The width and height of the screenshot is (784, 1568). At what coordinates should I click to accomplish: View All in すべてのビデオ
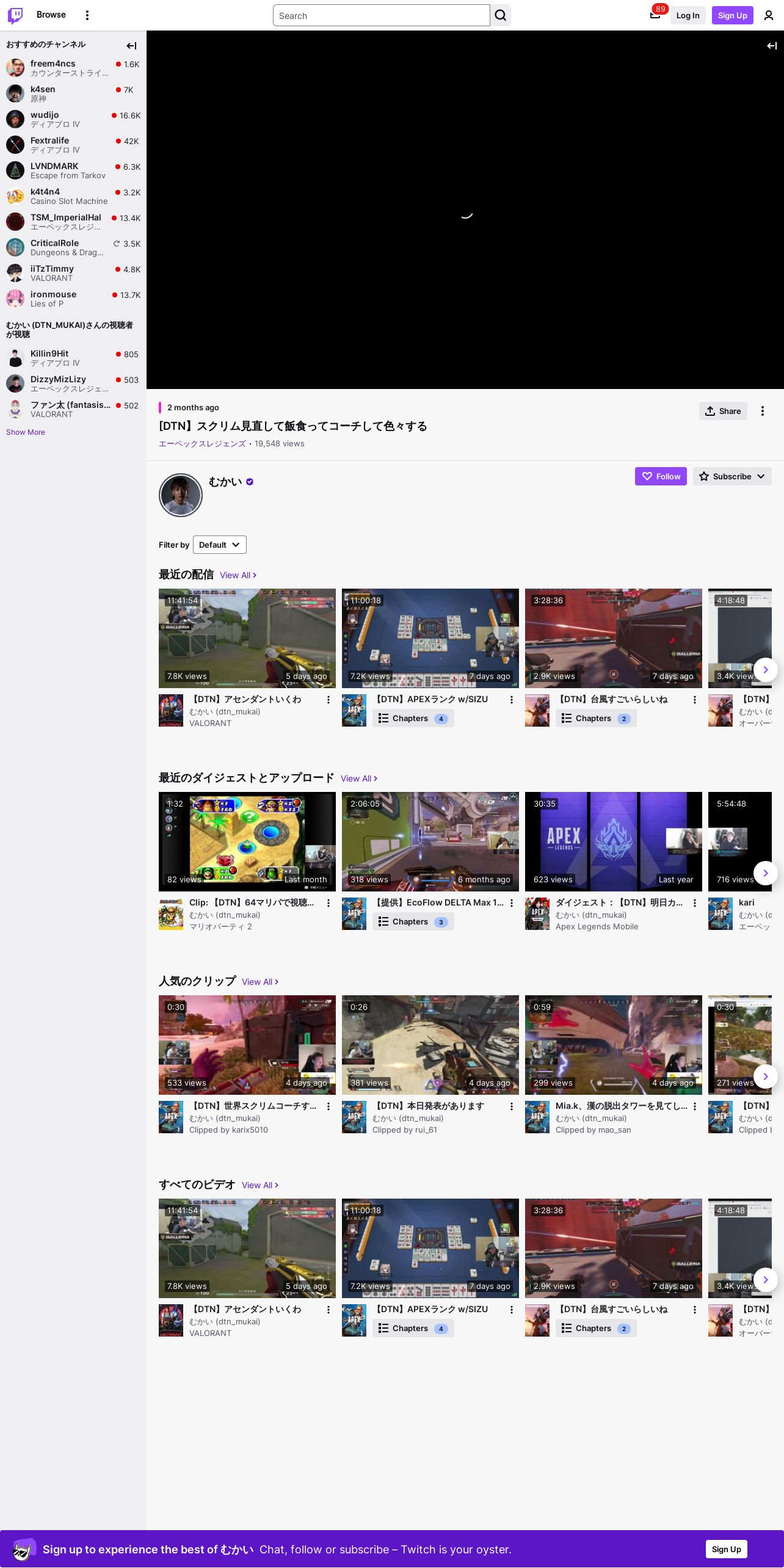click(260, 1185)
